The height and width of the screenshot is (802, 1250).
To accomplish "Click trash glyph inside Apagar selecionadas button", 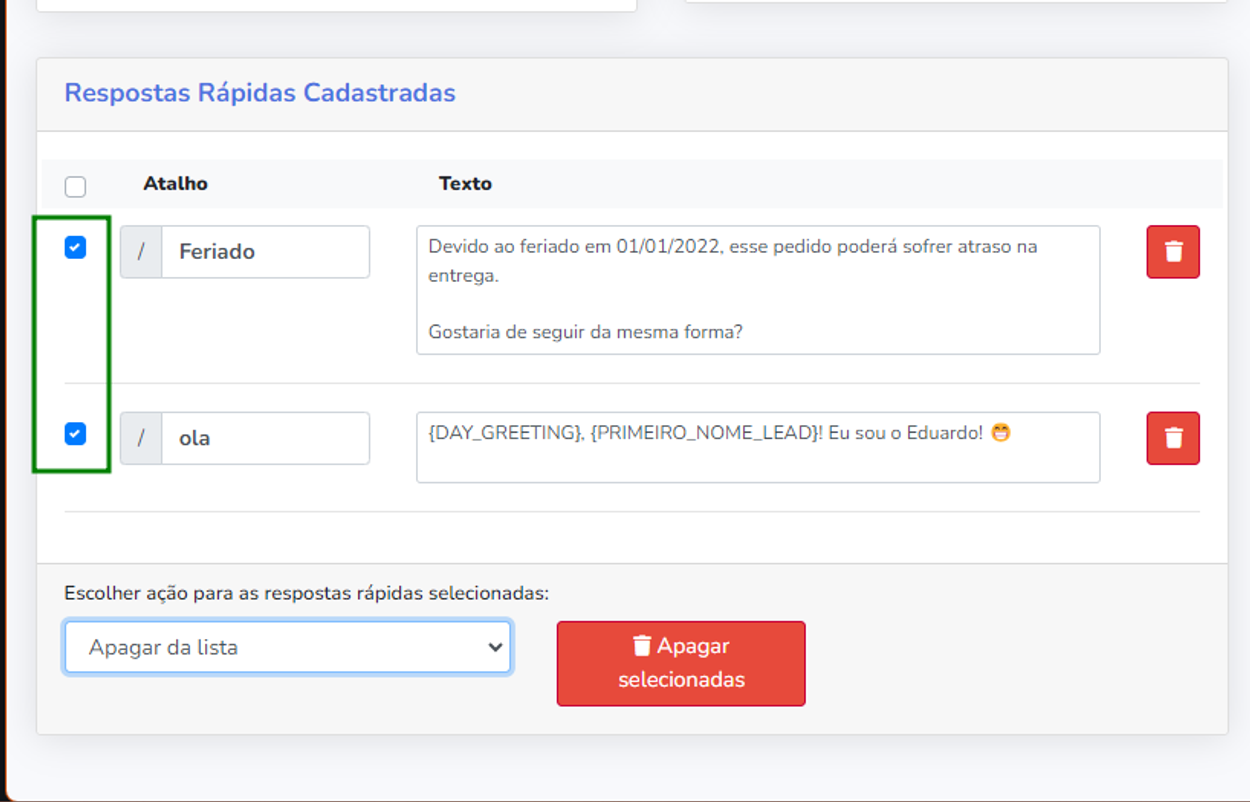I will coord(642,646).
